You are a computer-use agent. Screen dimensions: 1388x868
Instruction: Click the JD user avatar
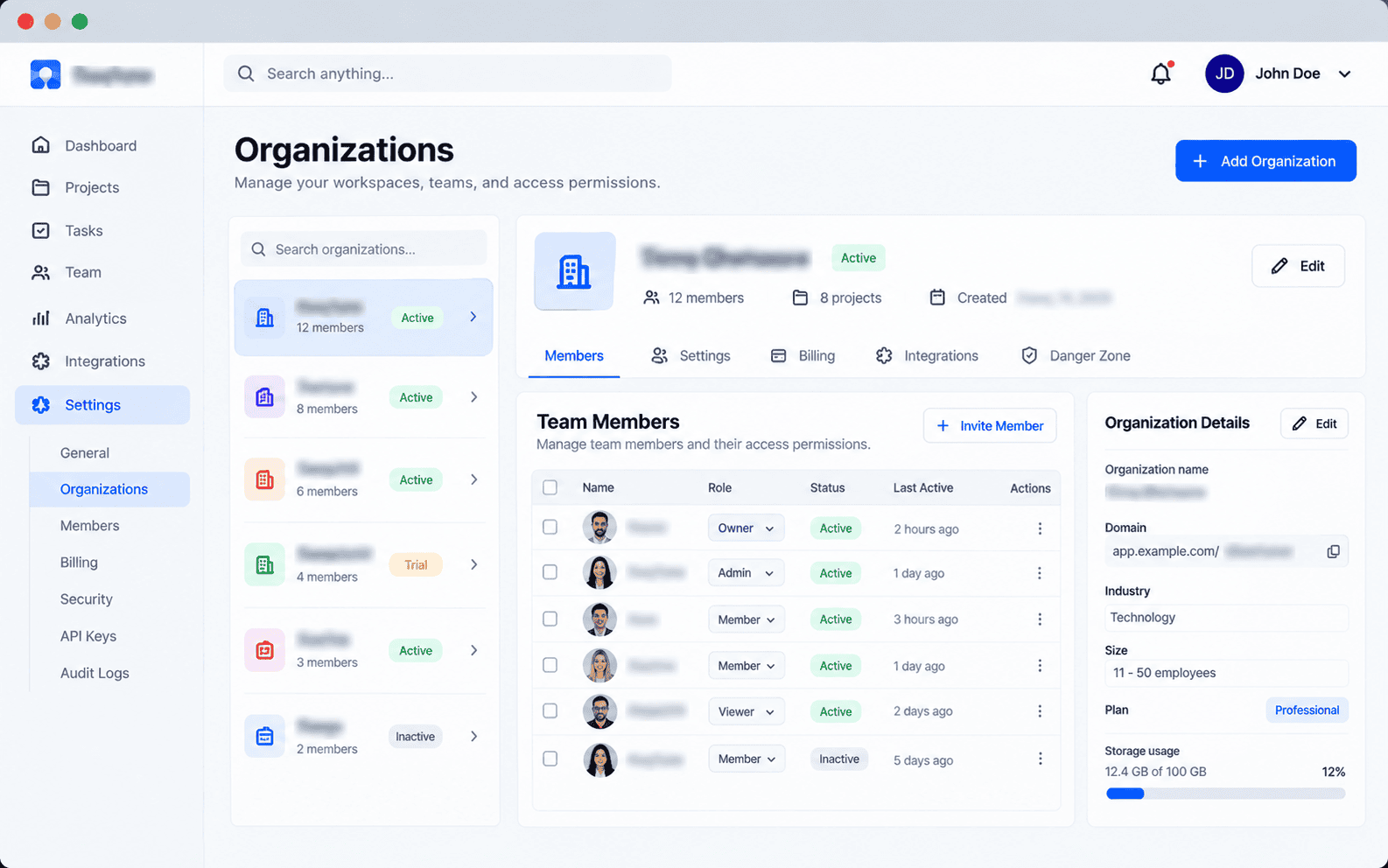click(1224, 73)
